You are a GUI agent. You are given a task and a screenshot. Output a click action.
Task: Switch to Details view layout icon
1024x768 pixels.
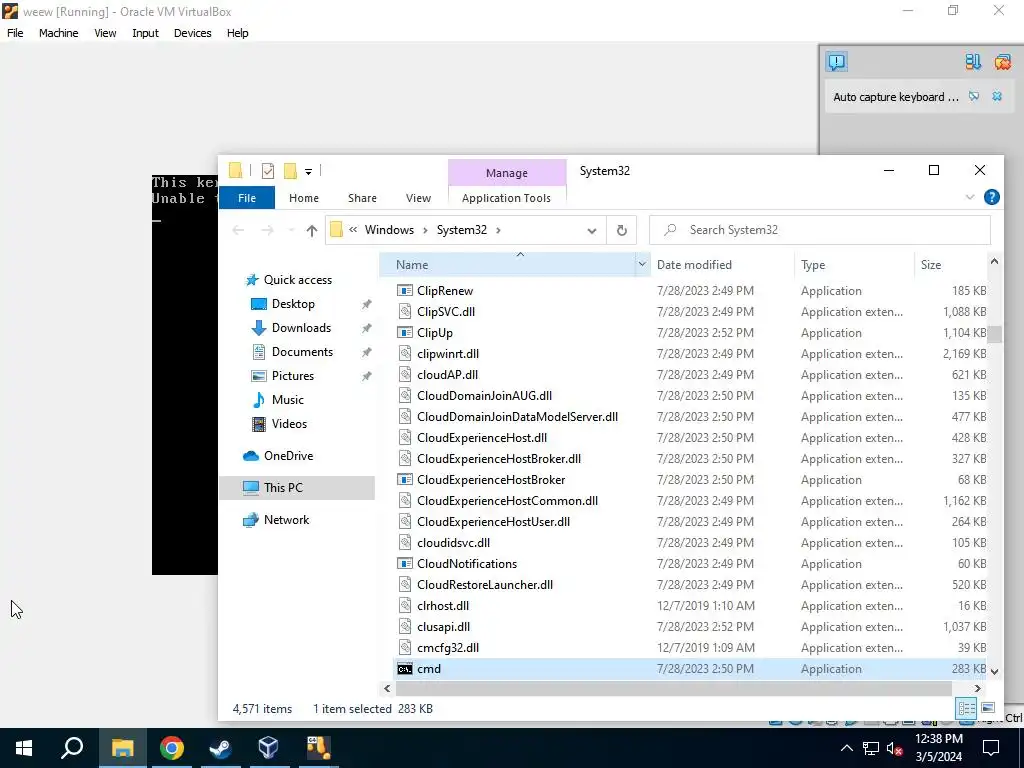point(967,708)
